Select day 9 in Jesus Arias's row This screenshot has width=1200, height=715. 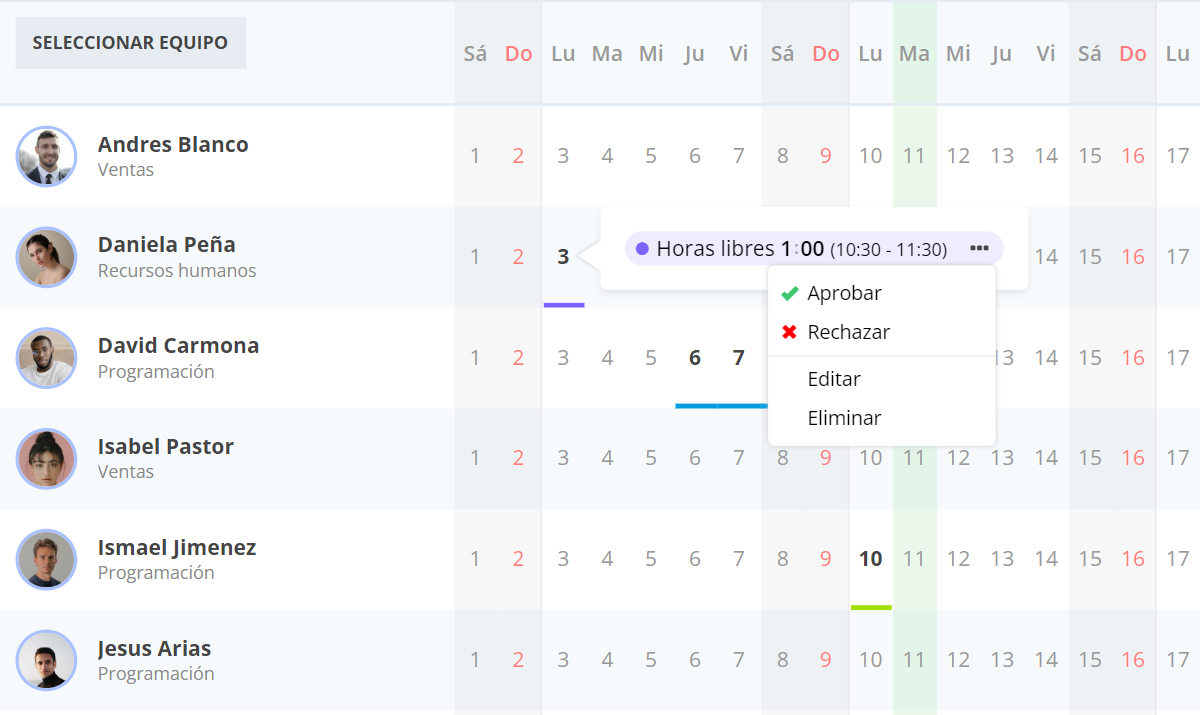tap(825, 660)
